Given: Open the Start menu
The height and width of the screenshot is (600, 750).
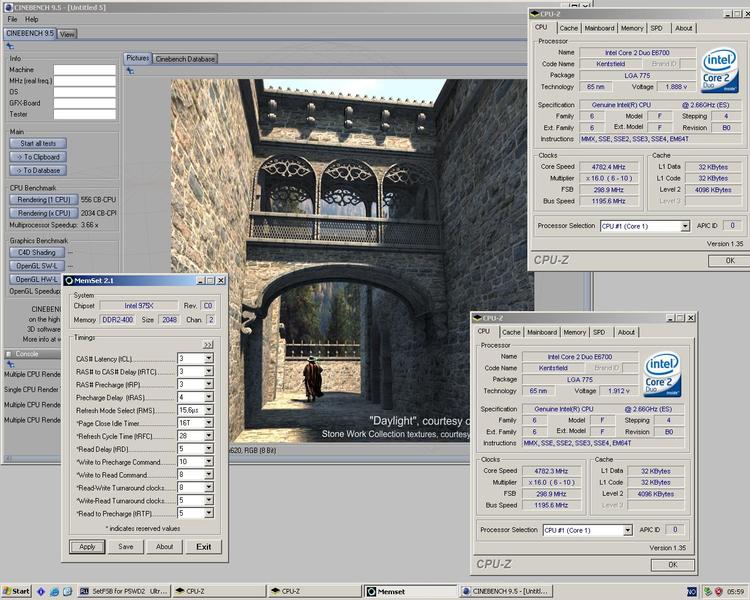Looking at the screenshot, I should (16, 591).
